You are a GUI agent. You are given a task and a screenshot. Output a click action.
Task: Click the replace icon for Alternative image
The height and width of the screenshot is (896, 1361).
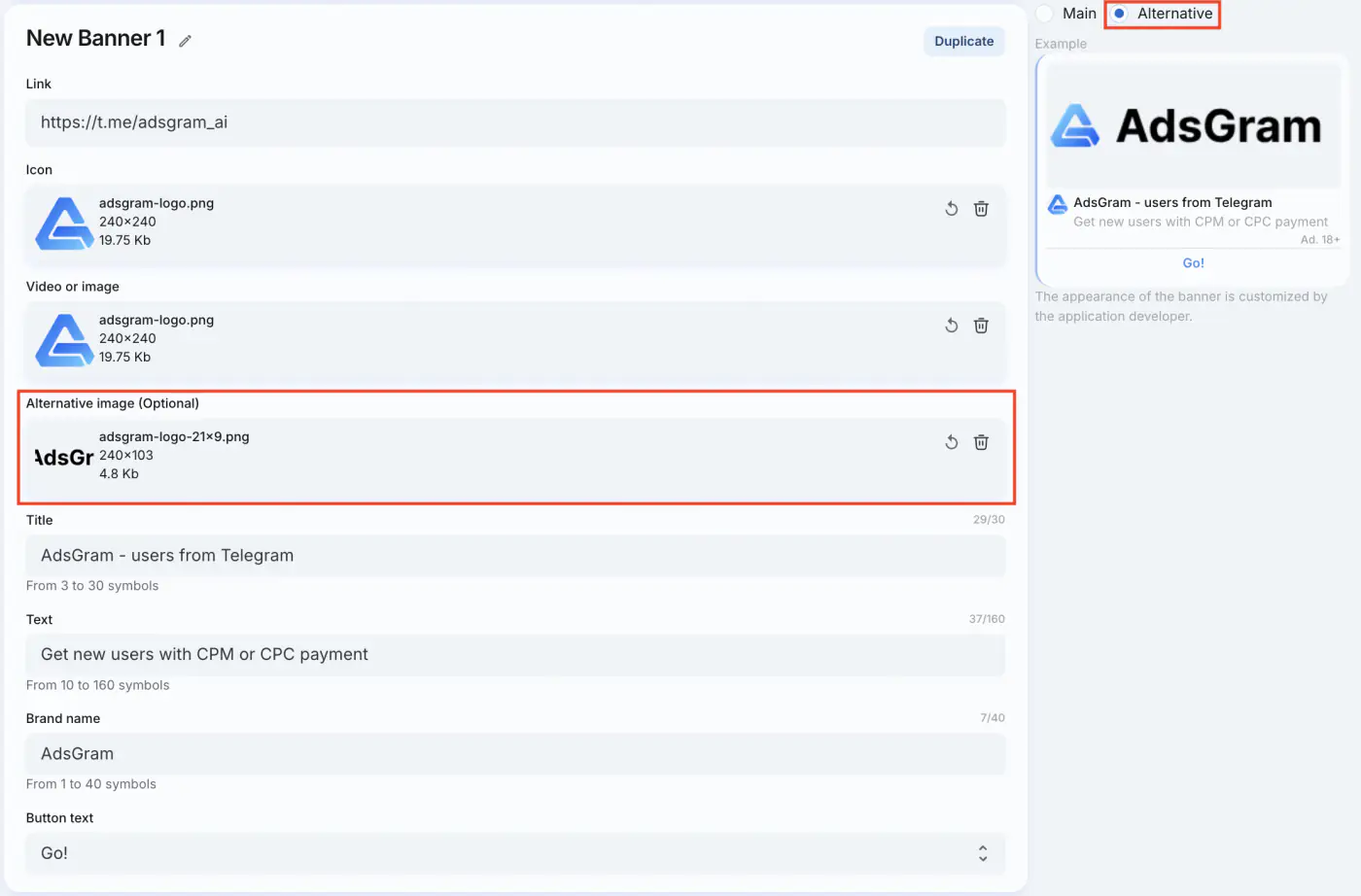click(952, 442)
